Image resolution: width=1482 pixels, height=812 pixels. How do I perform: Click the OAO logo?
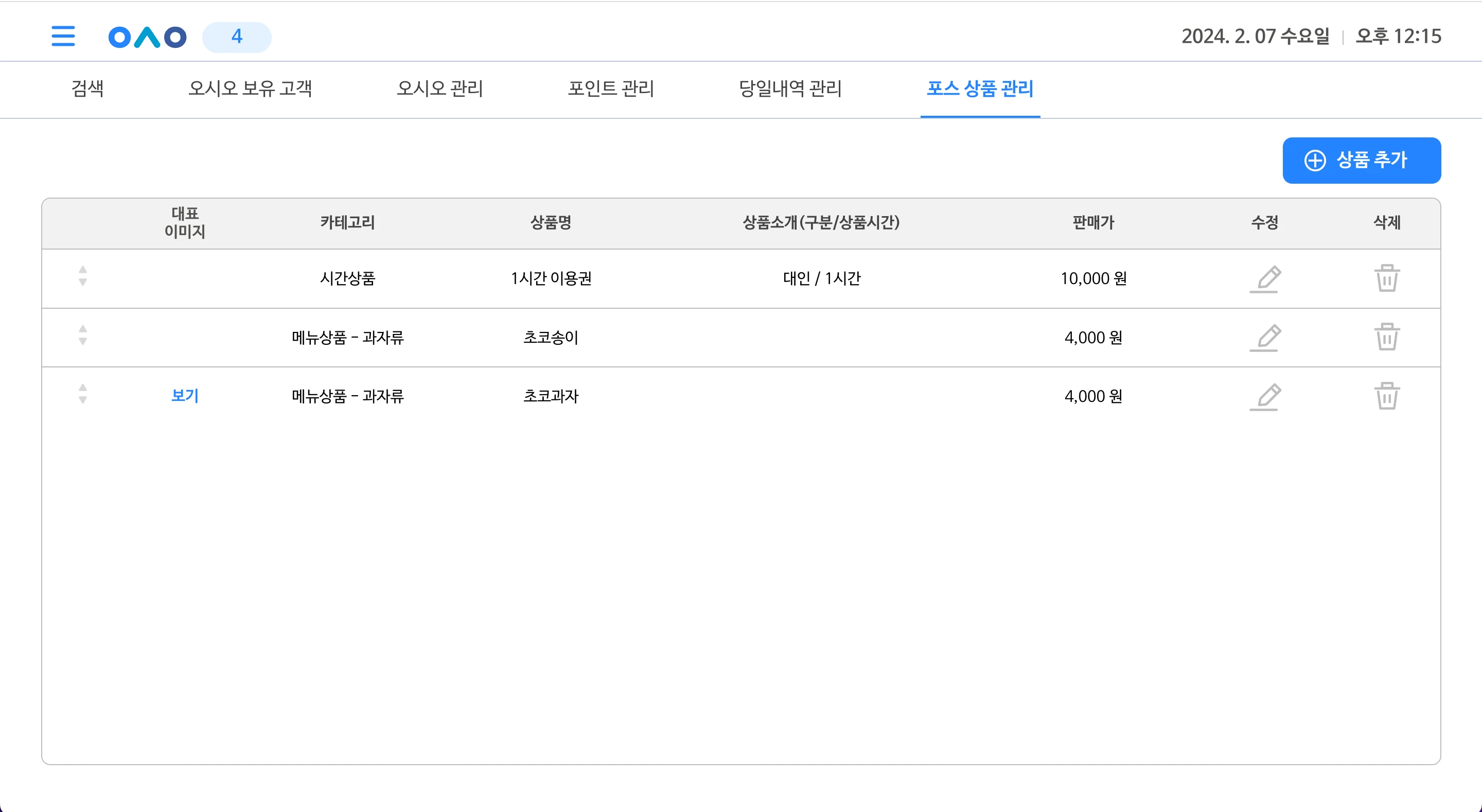(147, 38)
